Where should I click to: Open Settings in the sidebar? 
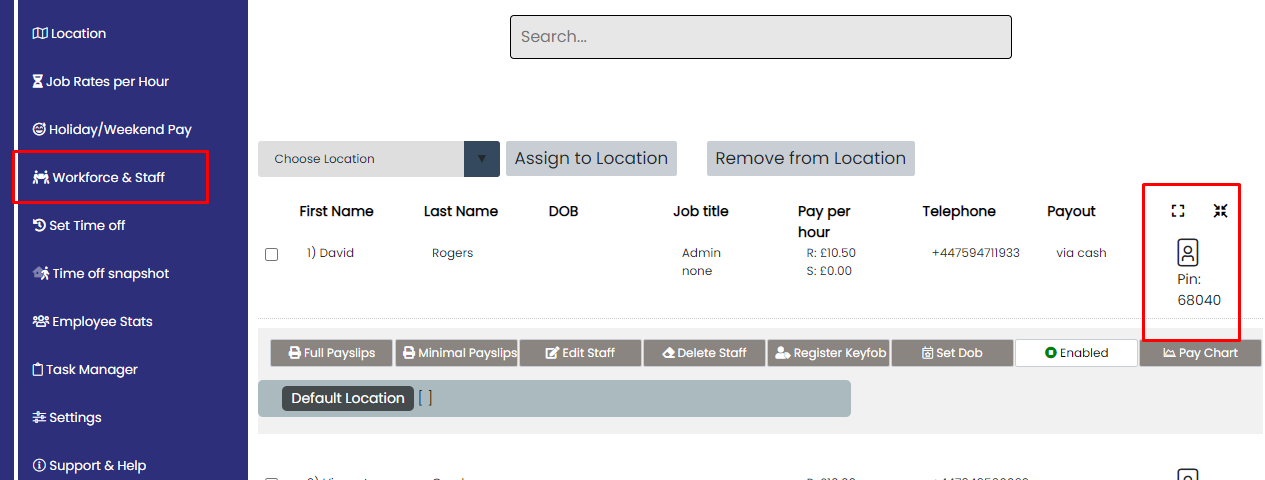(67, 417)
